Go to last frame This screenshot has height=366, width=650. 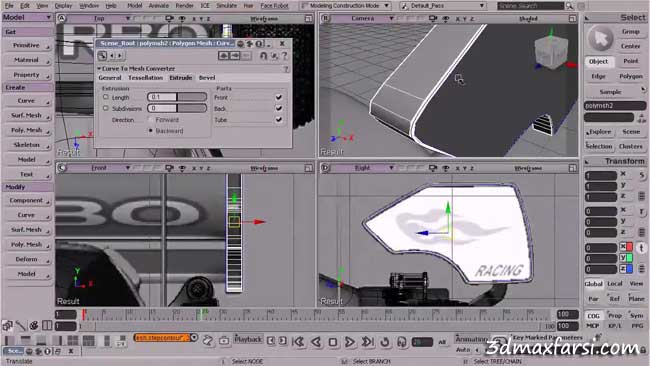pos(367,342)
